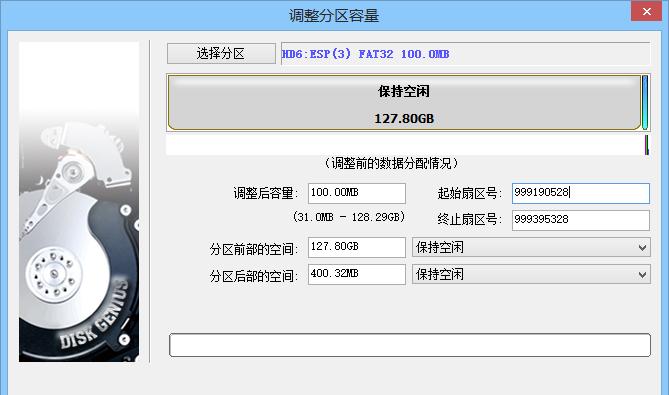Select the HD6:ESP(3) FAT32 partition label field
Image resolution: width=669 pixels, height=395 pixels.
tap(465, 54)
